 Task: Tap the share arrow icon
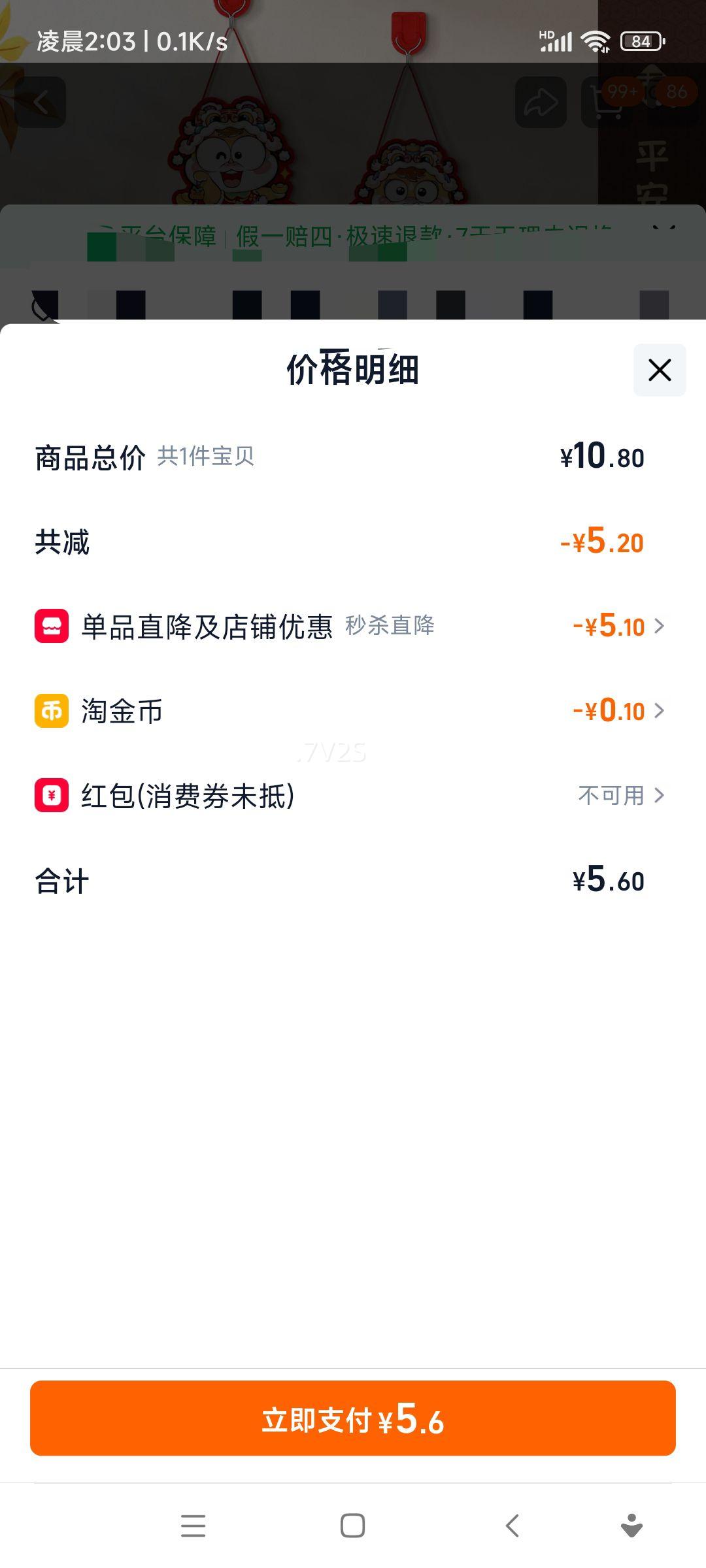pyautogui.click(x=541, y=103)
